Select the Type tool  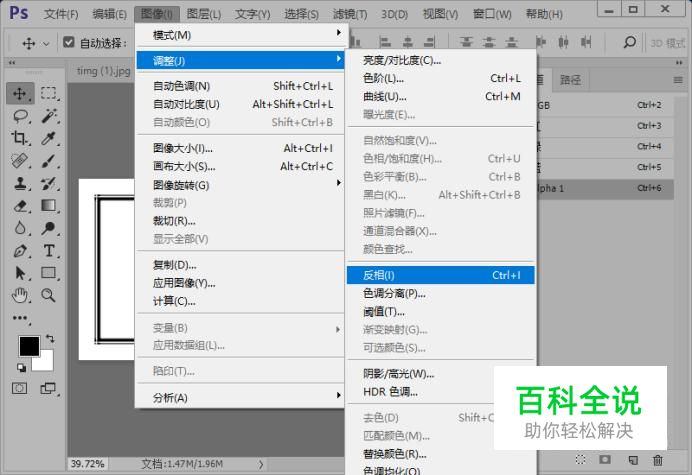(x=49, y=251)
